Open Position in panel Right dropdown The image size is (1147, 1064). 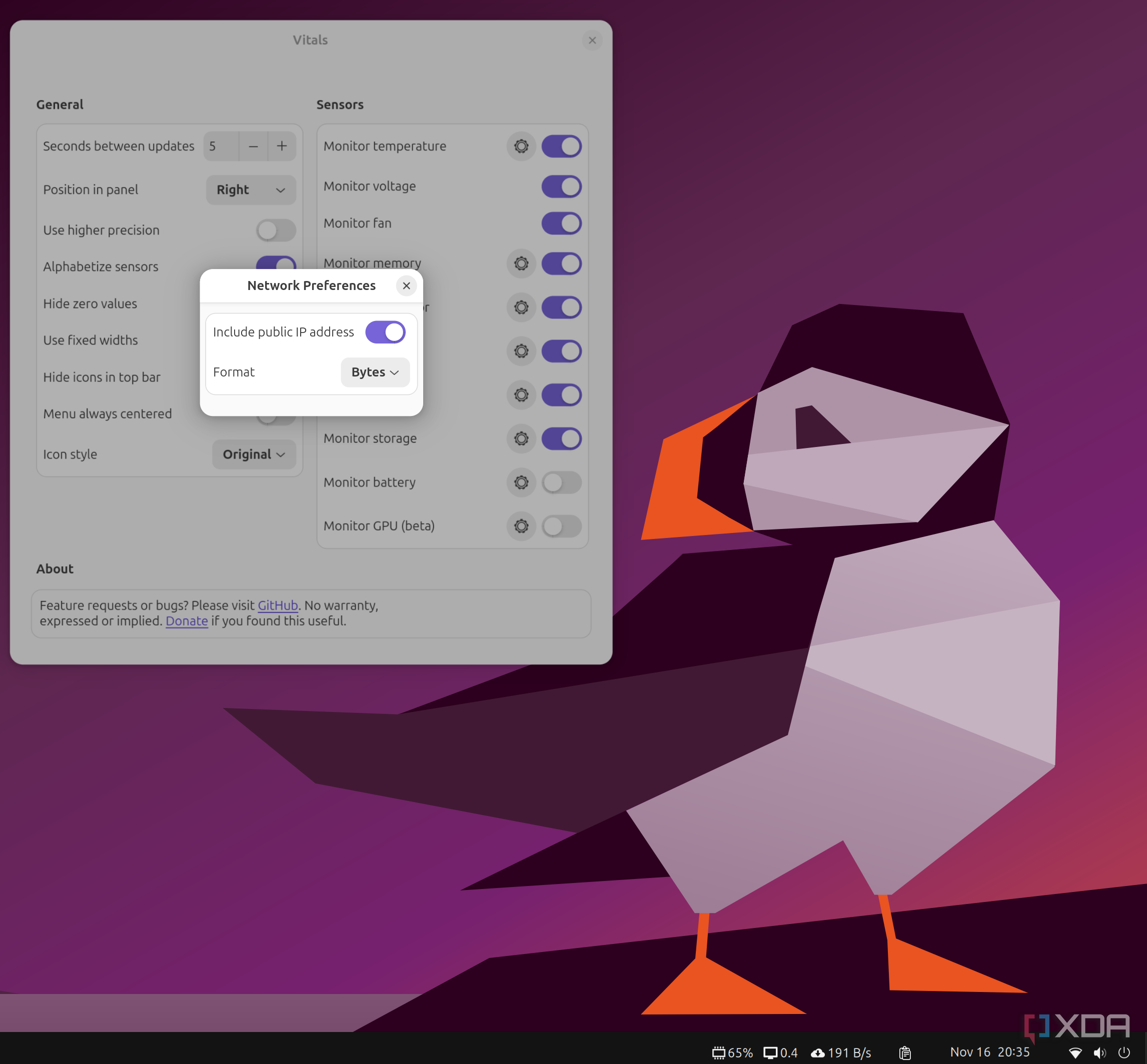click(251, 190)
